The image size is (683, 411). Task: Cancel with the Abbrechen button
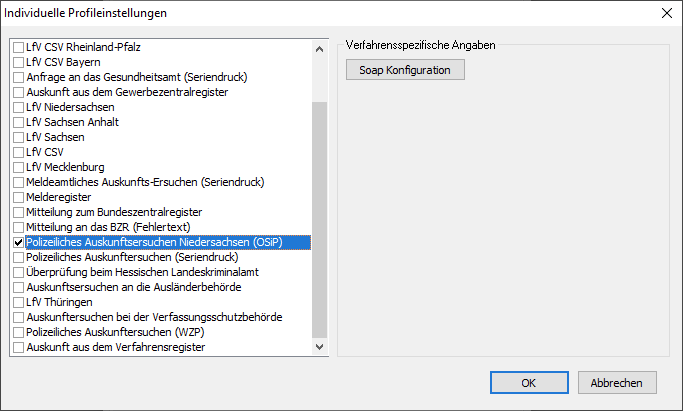[x=623, y=382]
